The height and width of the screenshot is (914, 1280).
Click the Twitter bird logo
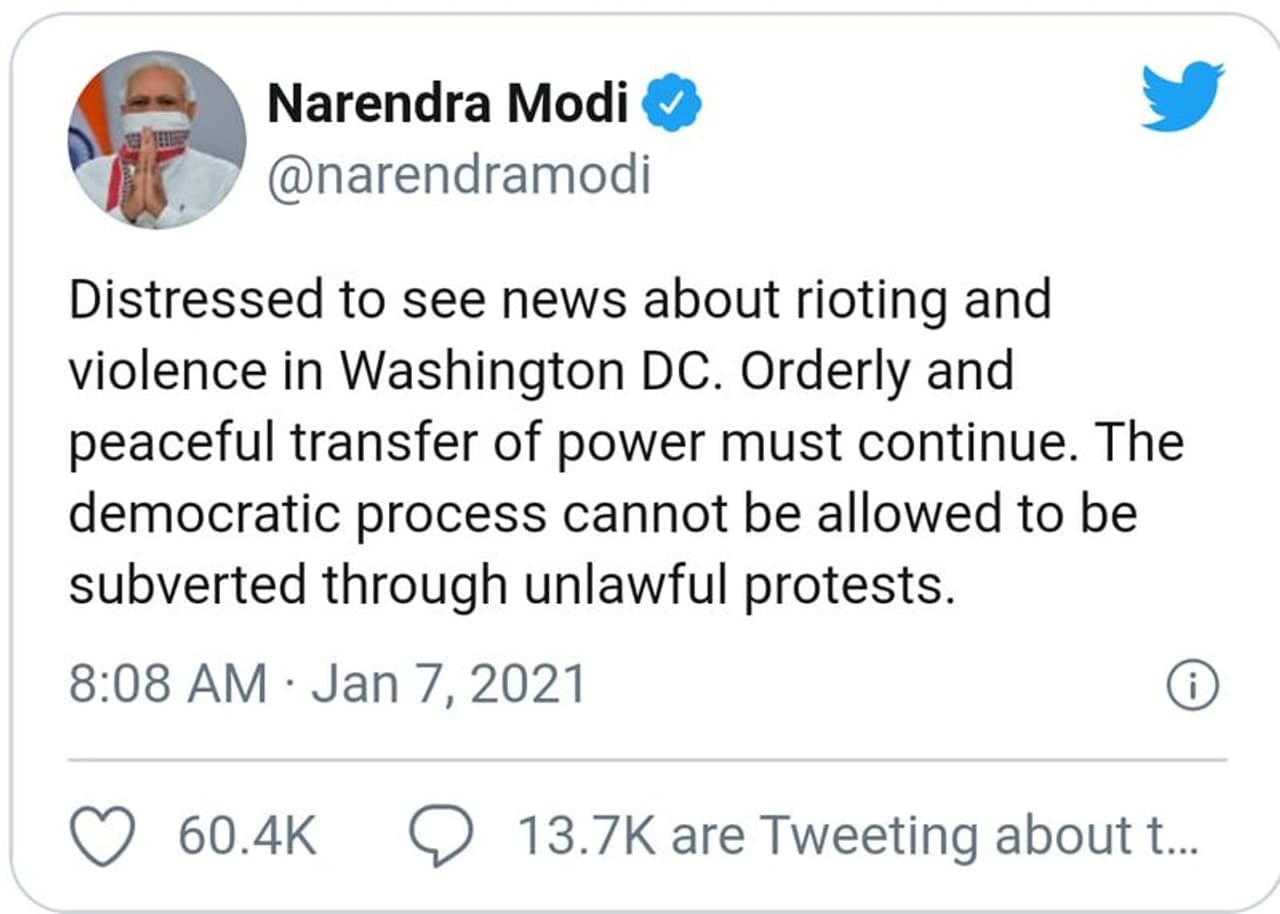pyautogui.click(x=1181, y=96)
